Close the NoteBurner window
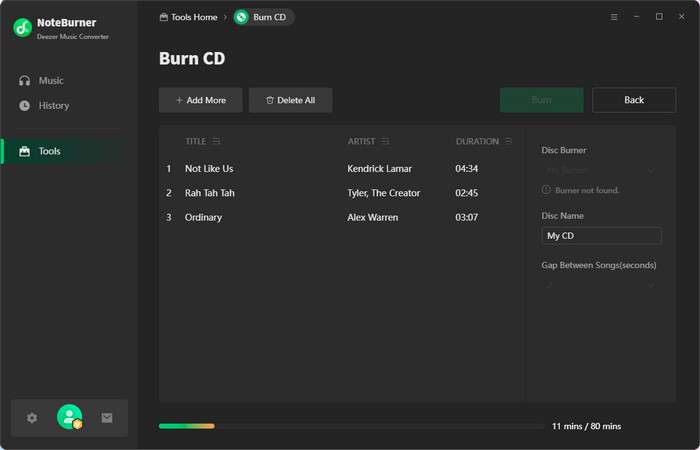 [x=681, y=17]
